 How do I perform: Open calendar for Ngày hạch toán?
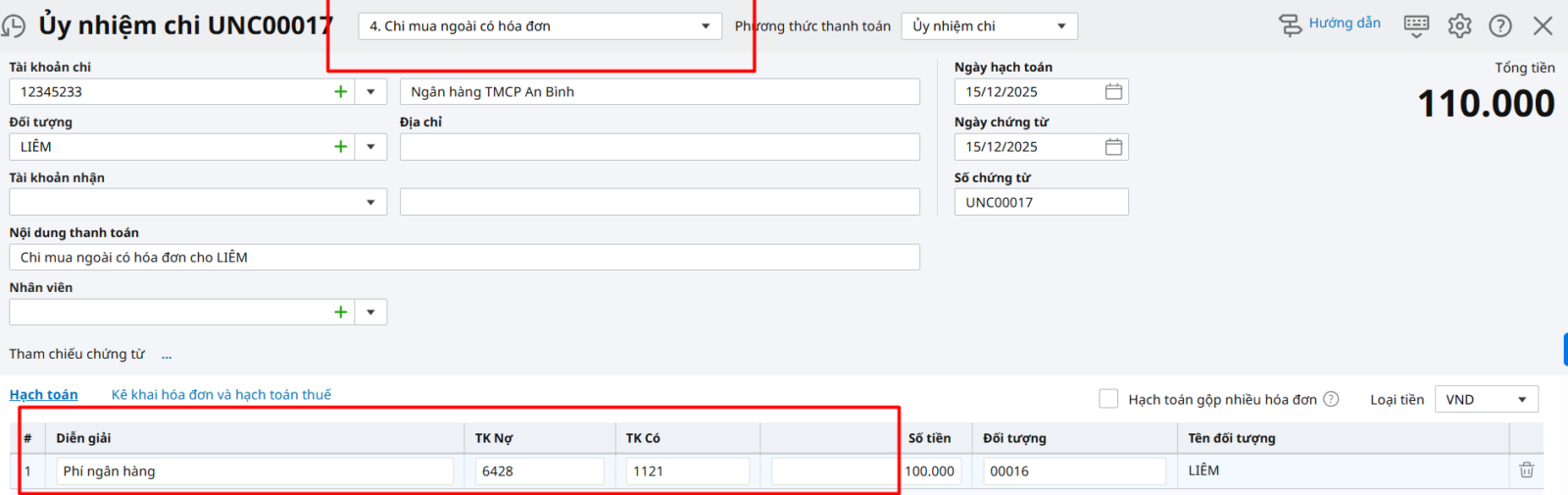click(x=1113, y=92)
